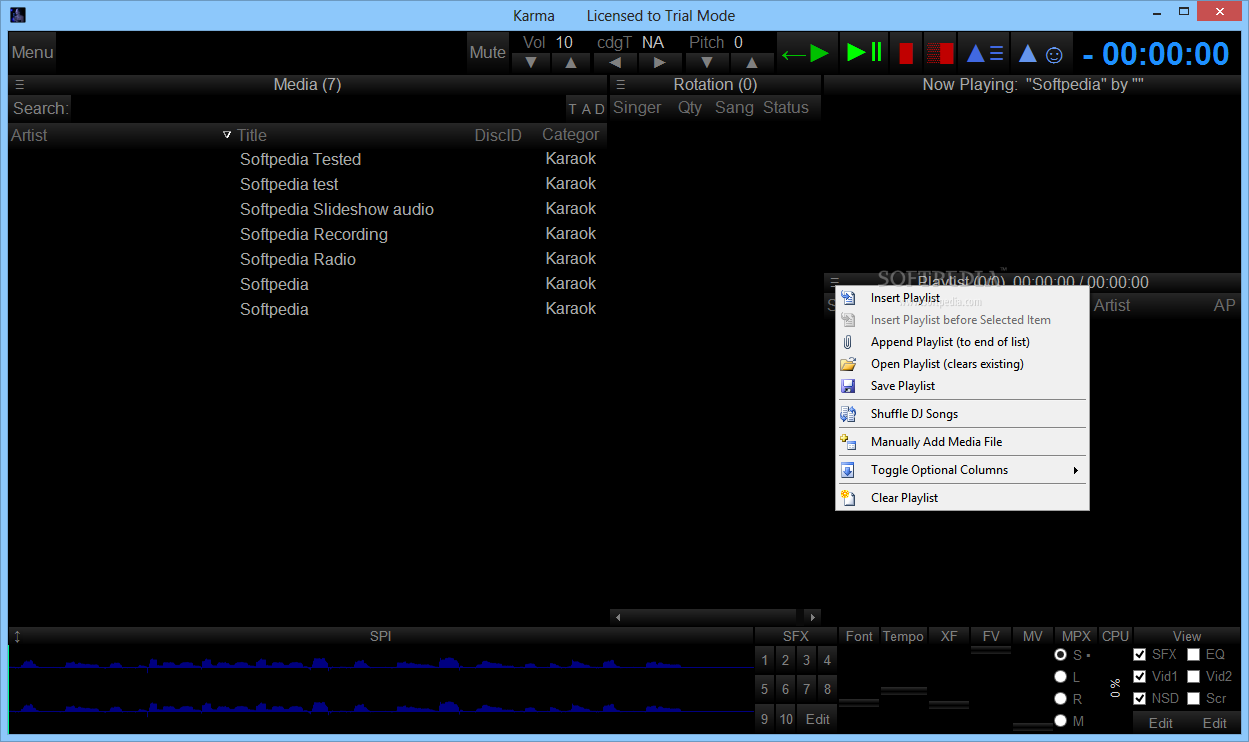Choose Insert Playlist from context menu

962,298
